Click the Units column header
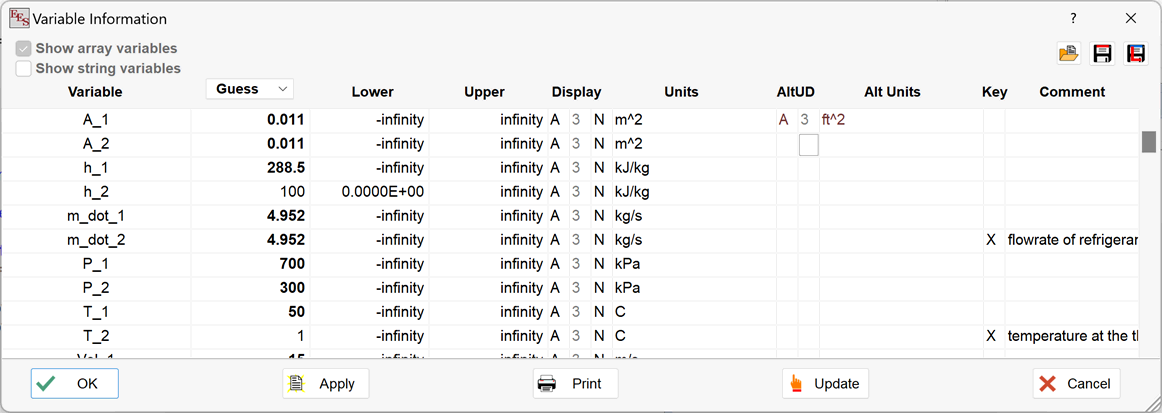Viewport: 1162px width, 413px height. 681,92
